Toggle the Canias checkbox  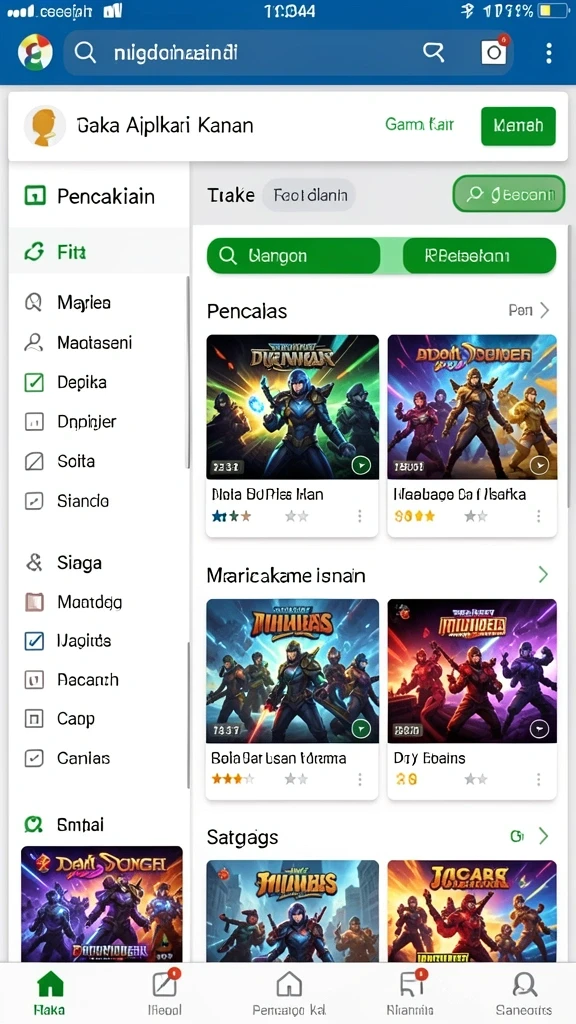pos(34,758)
